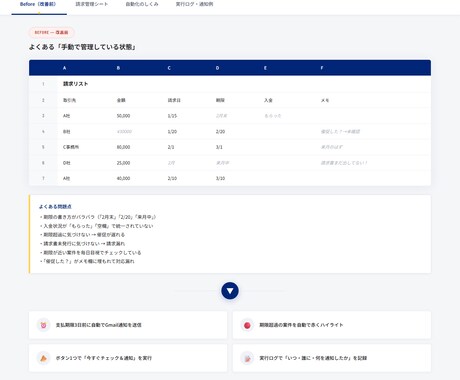The height and width of the screenshot is (380, 460).
Task: Click the 請求書まだ出してない！ memo cell
Action: (x=344, y=163)
